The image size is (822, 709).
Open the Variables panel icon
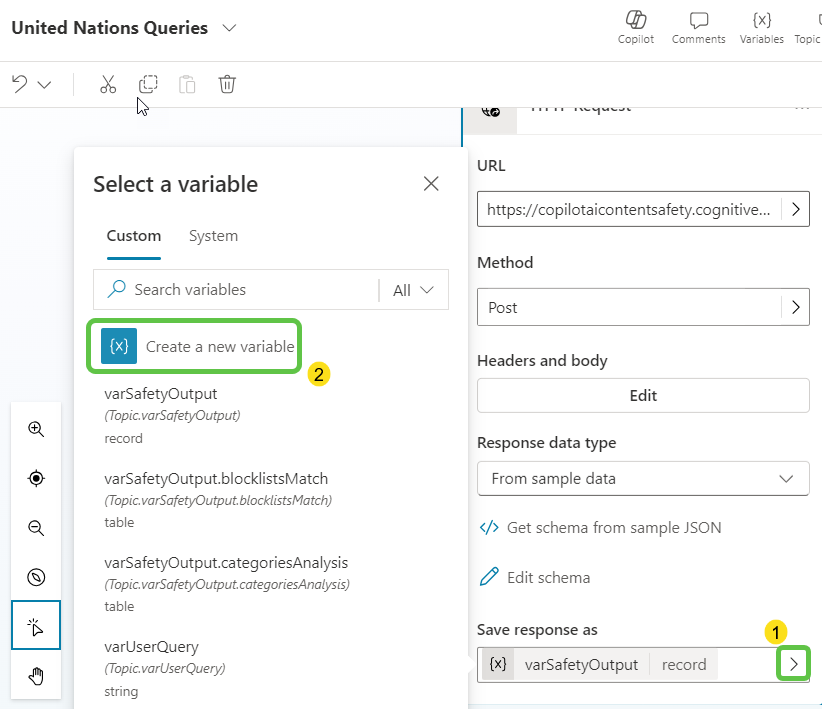[761, 27]
